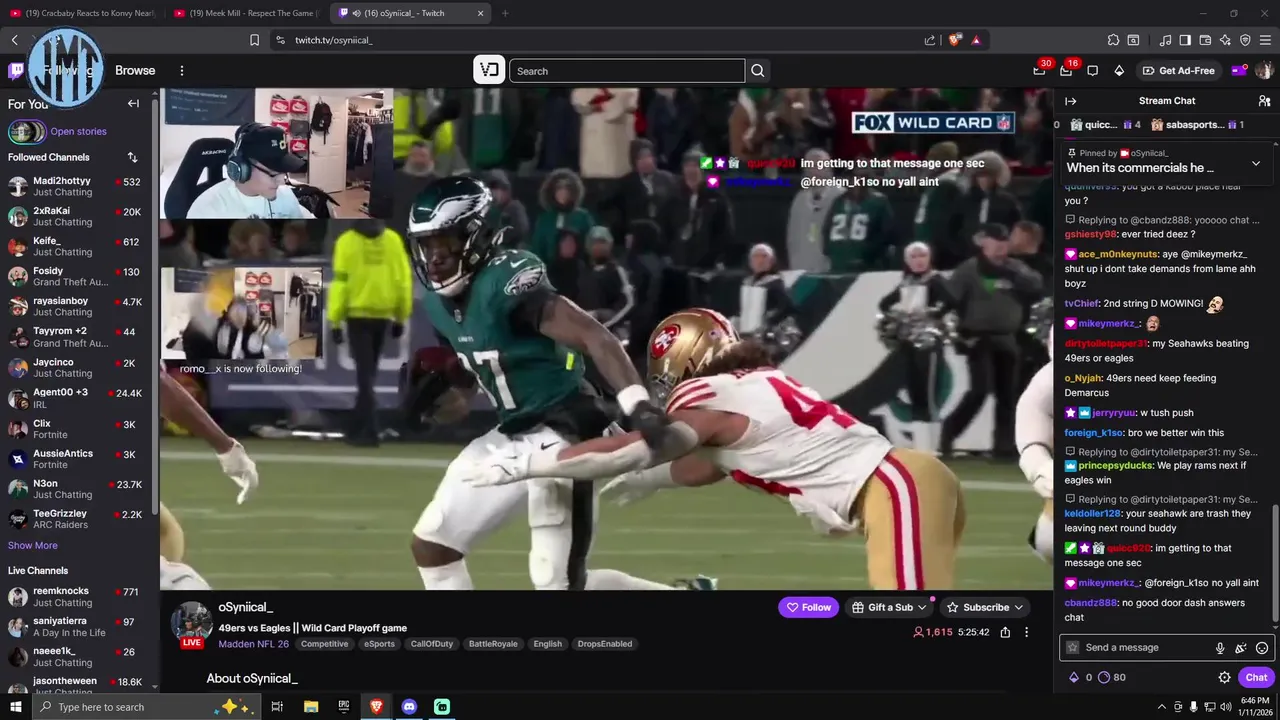
Task: Click the purple Chat send button
Action: (1256, 677)
